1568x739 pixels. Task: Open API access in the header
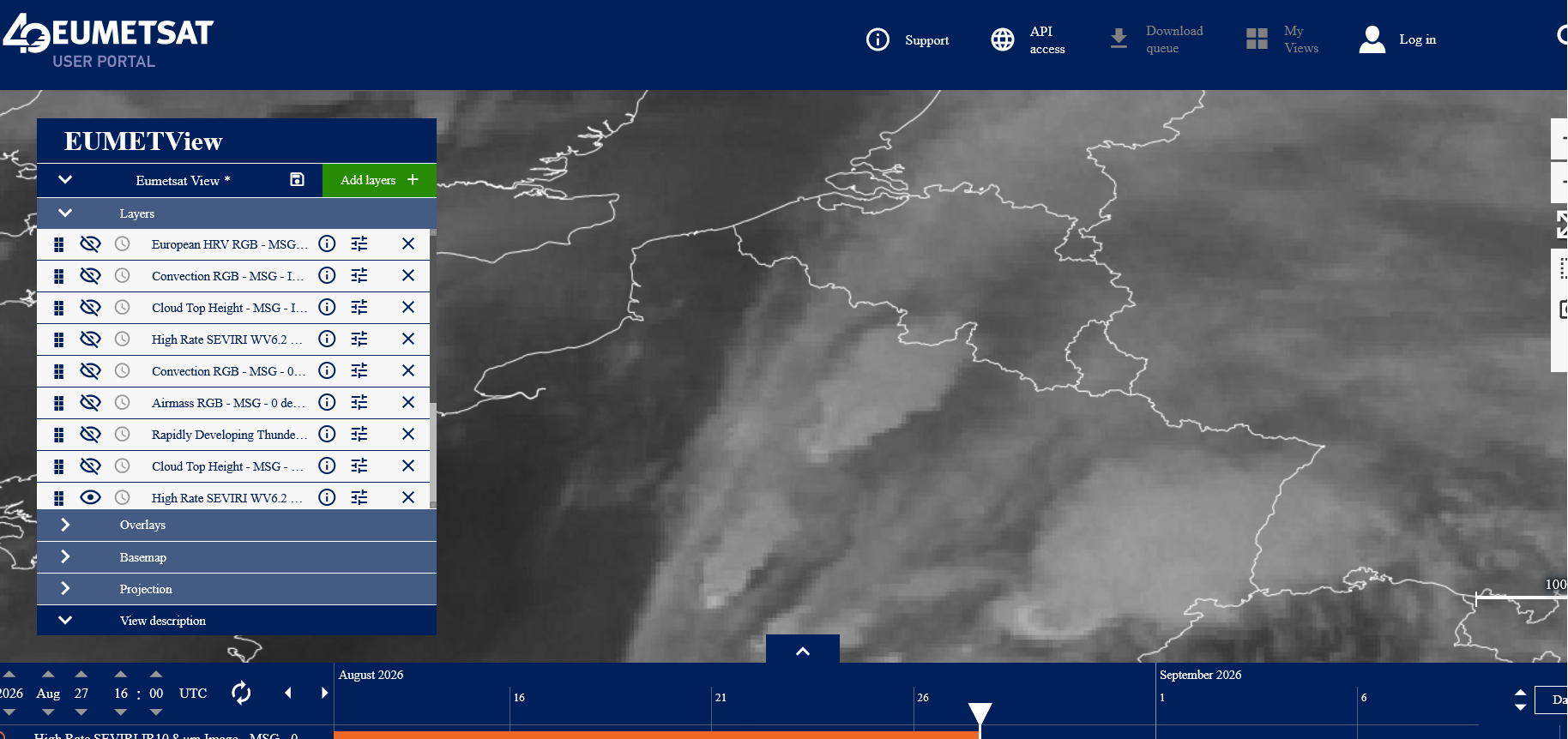(x=1028, y=39)
